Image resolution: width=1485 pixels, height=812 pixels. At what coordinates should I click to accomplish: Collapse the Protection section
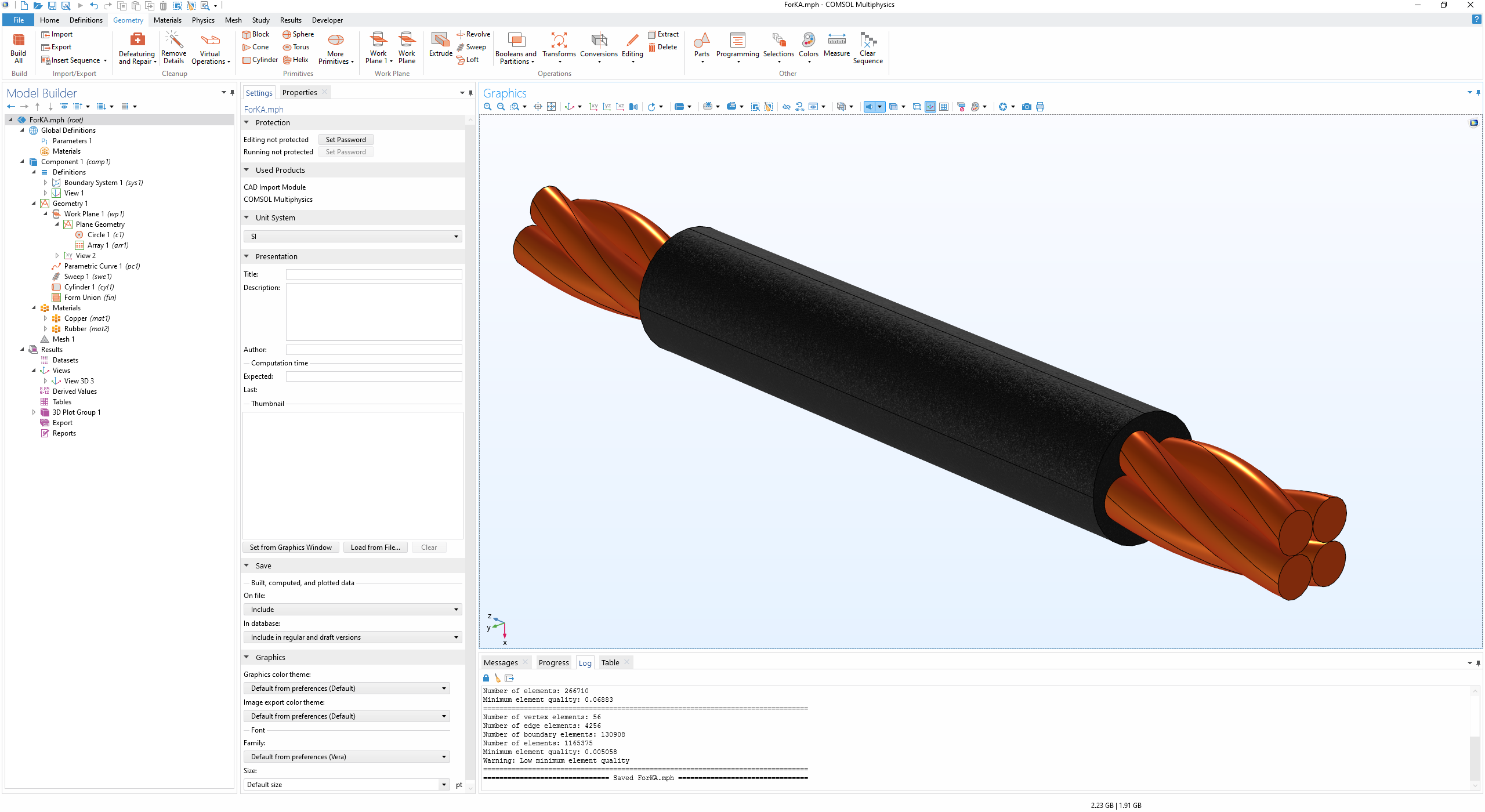247,122
